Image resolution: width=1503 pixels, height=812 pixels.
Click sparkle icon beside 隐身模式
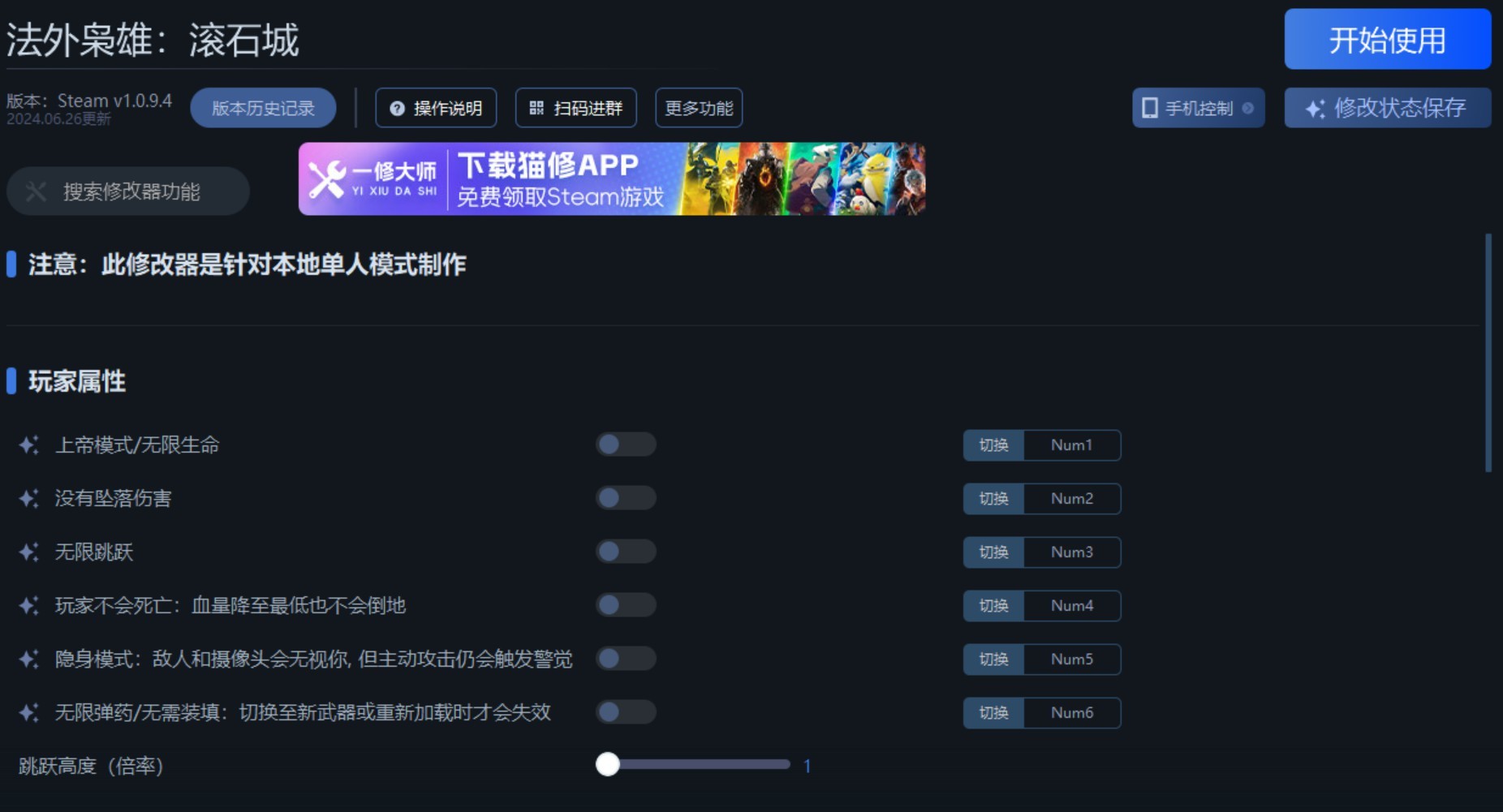tap(28, 659)
